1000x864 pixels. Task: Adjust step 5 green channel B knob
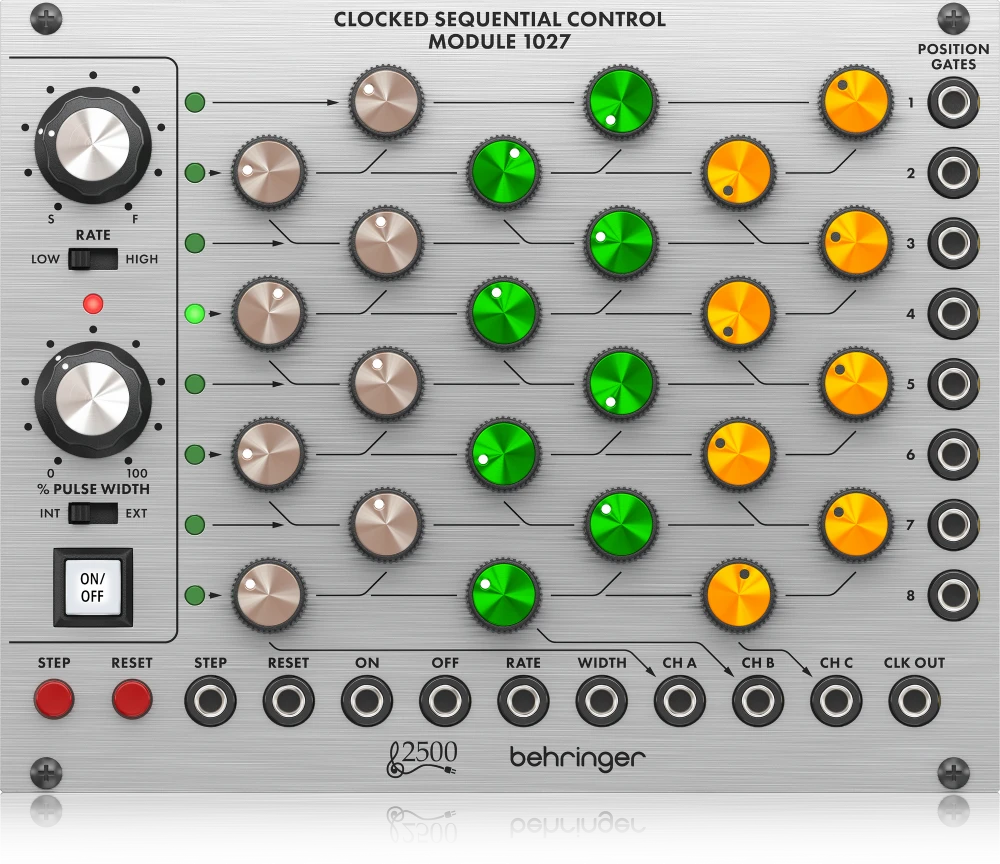click(621, 384)
